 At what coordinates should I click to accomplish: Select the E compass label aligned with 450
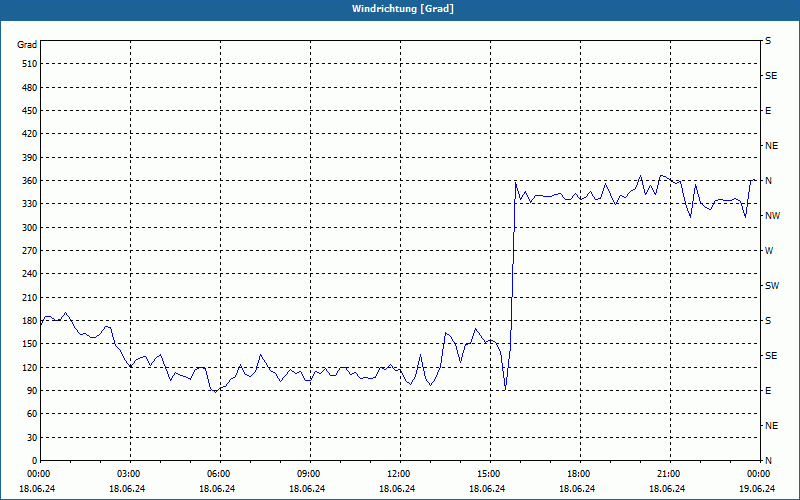[x=768, y=111]
